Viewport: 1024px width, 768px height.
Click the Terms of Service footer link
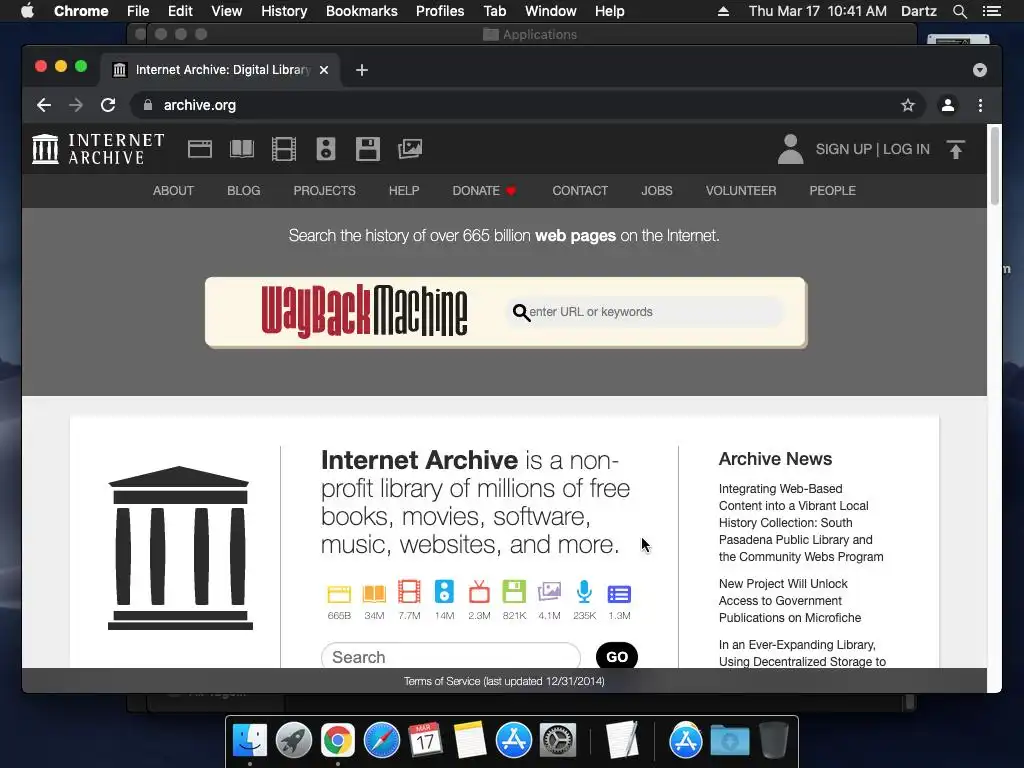[504, 681]
